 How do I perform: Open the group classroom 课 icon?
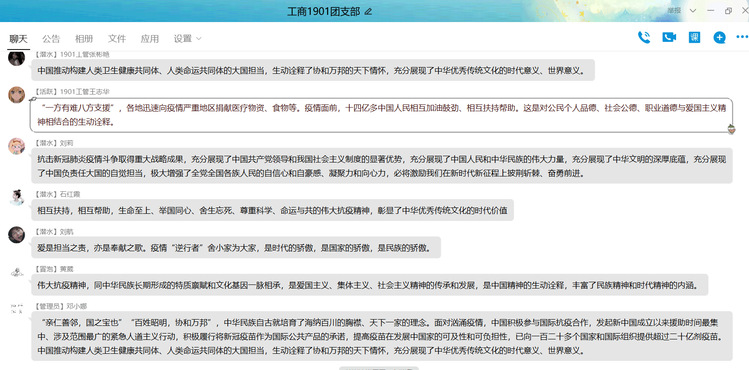coord(694,37)
